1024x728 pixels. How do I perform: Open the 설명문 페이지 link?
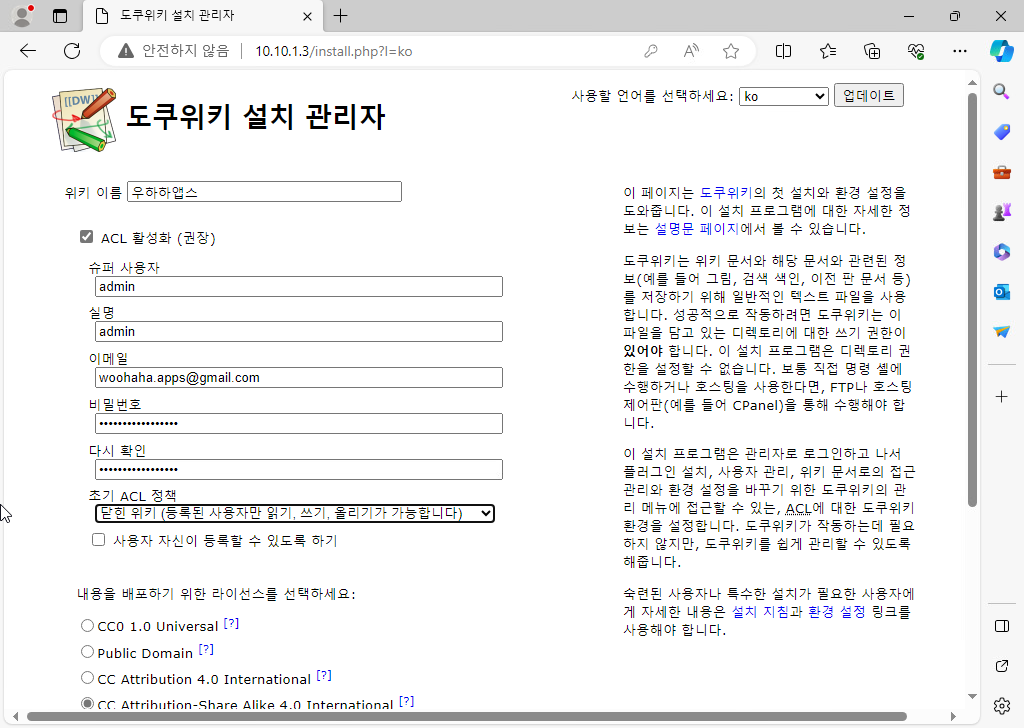[696, 229]
